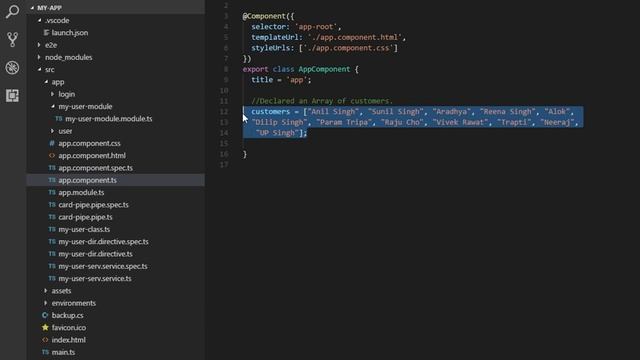Collapse the my-user-module folder
640x360 pixels.
pyautogui.click(x=53, y=106)
